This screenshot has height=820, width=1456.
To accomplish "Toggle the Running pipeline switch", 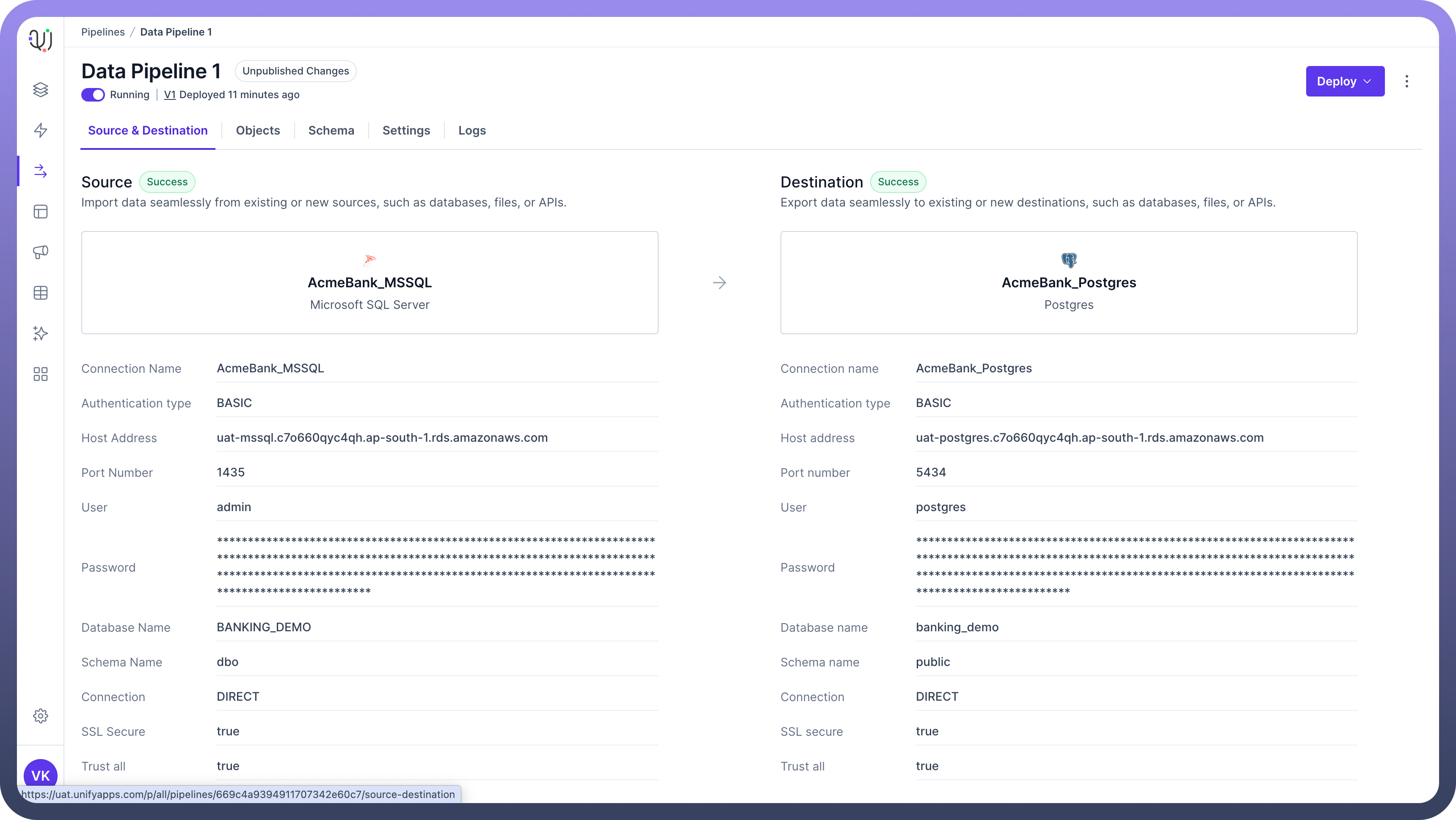I will [93, 95].
